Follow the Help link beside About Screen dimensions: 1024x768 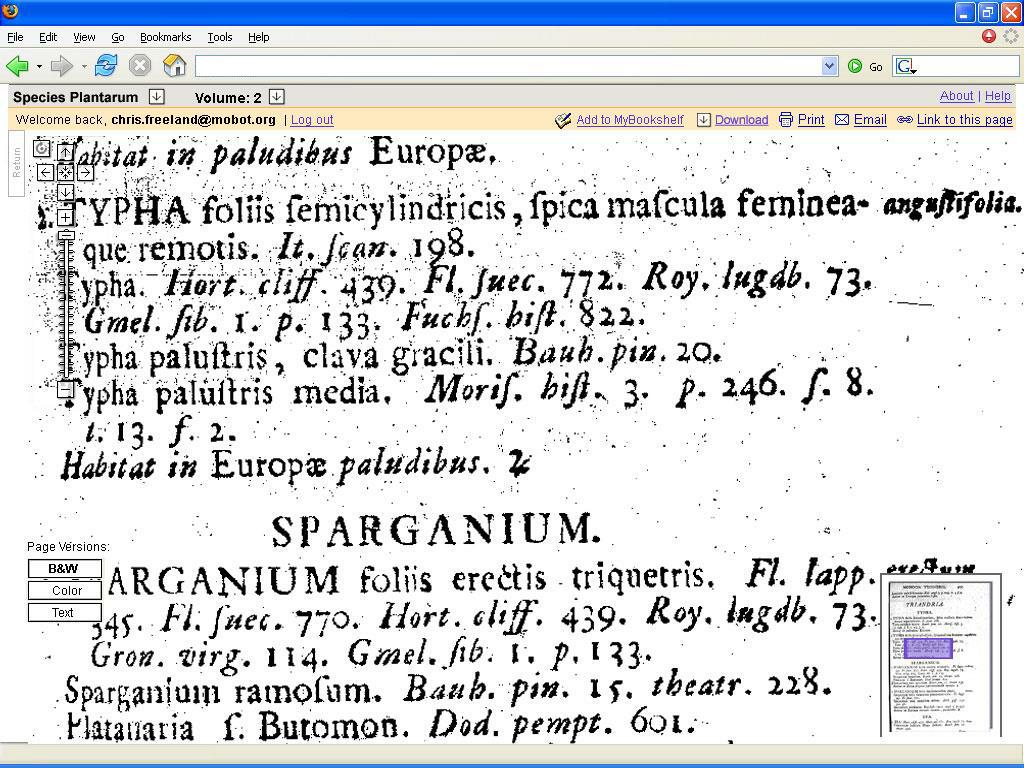tap(997, 96)
